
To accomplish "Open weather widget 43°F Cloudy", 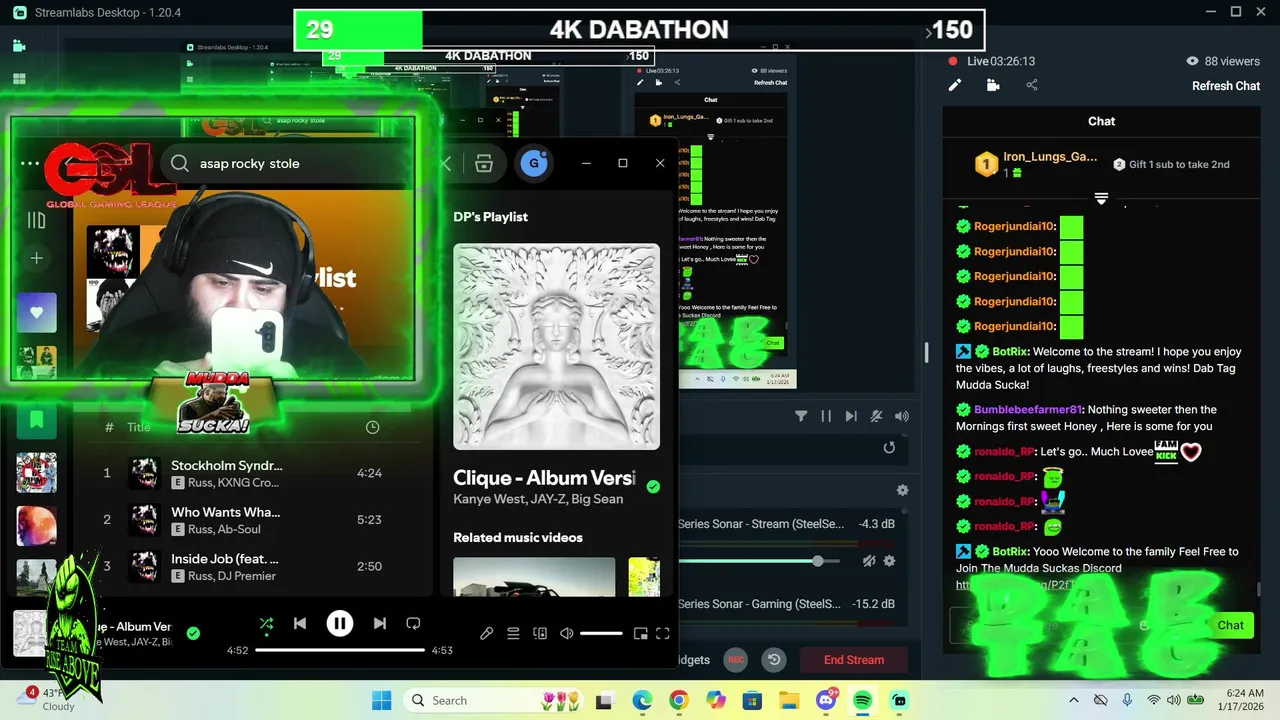I will (x=46, y=699).
